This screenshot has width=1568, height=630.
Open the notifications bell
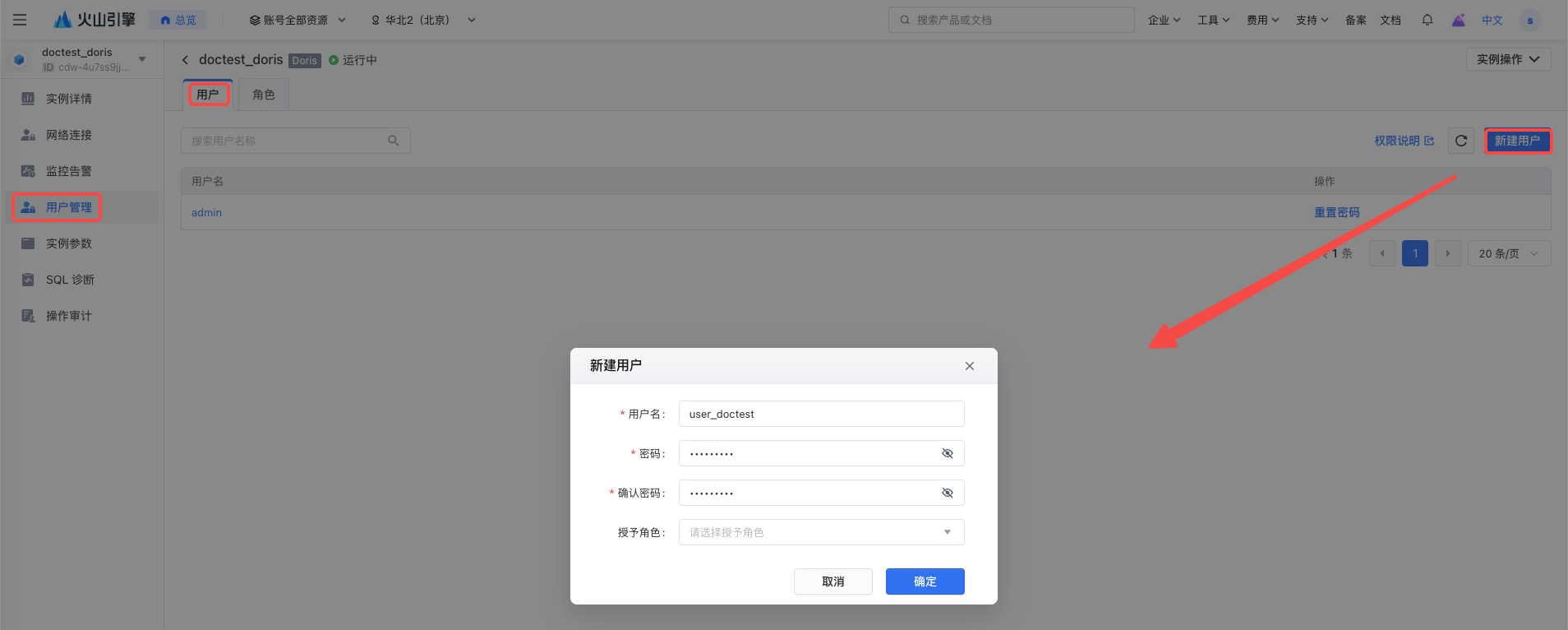coord(1427,20)
